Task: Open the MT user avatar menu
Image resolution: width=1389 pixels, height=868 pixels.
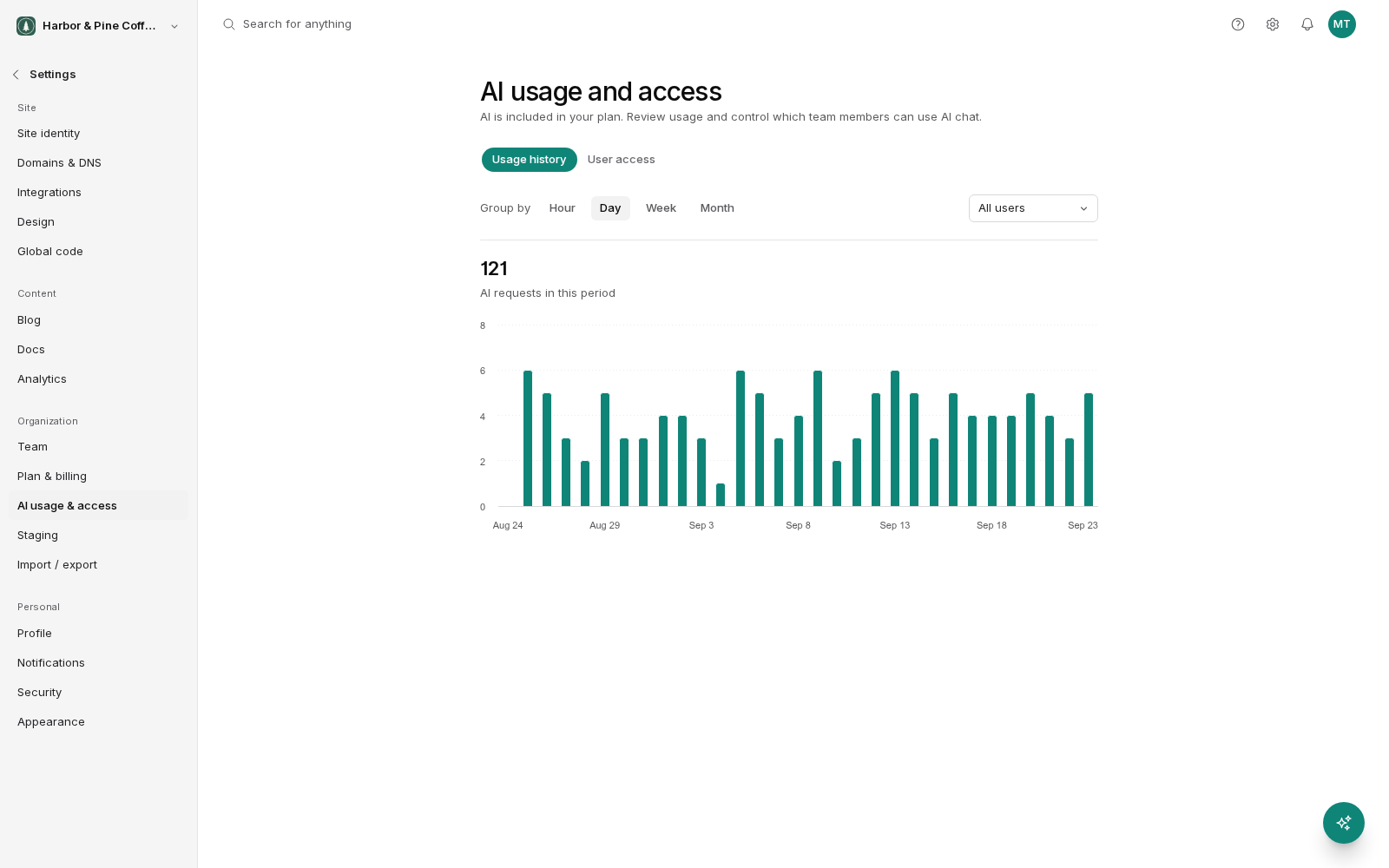Action: [1342, 24]
